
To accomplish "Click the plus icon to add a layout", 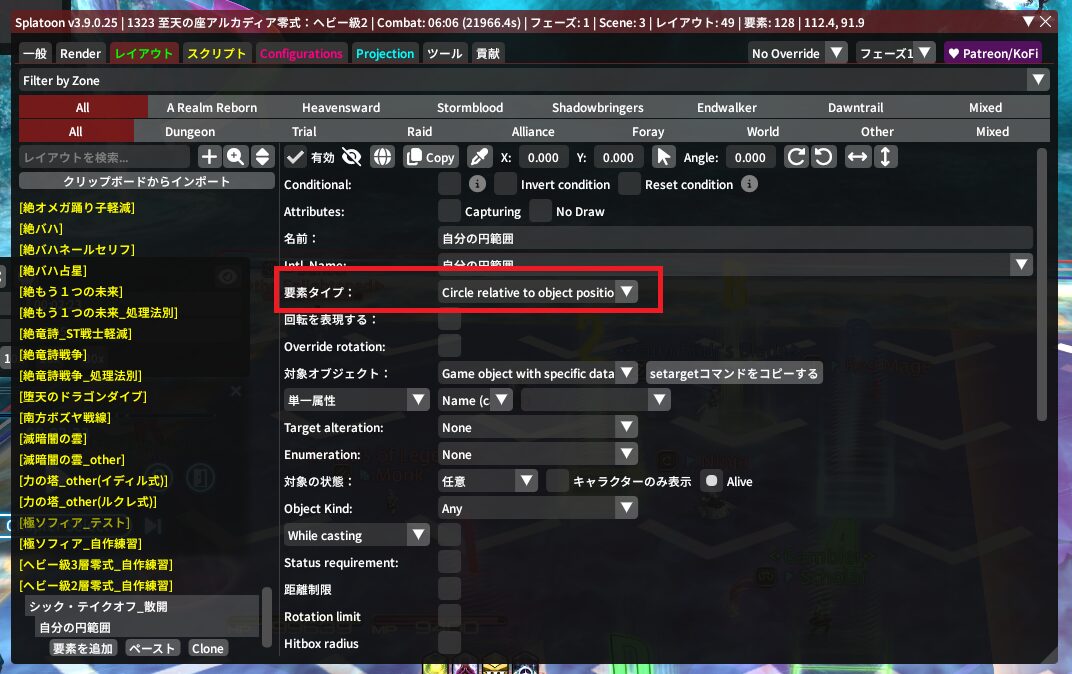I will point(209,156).
